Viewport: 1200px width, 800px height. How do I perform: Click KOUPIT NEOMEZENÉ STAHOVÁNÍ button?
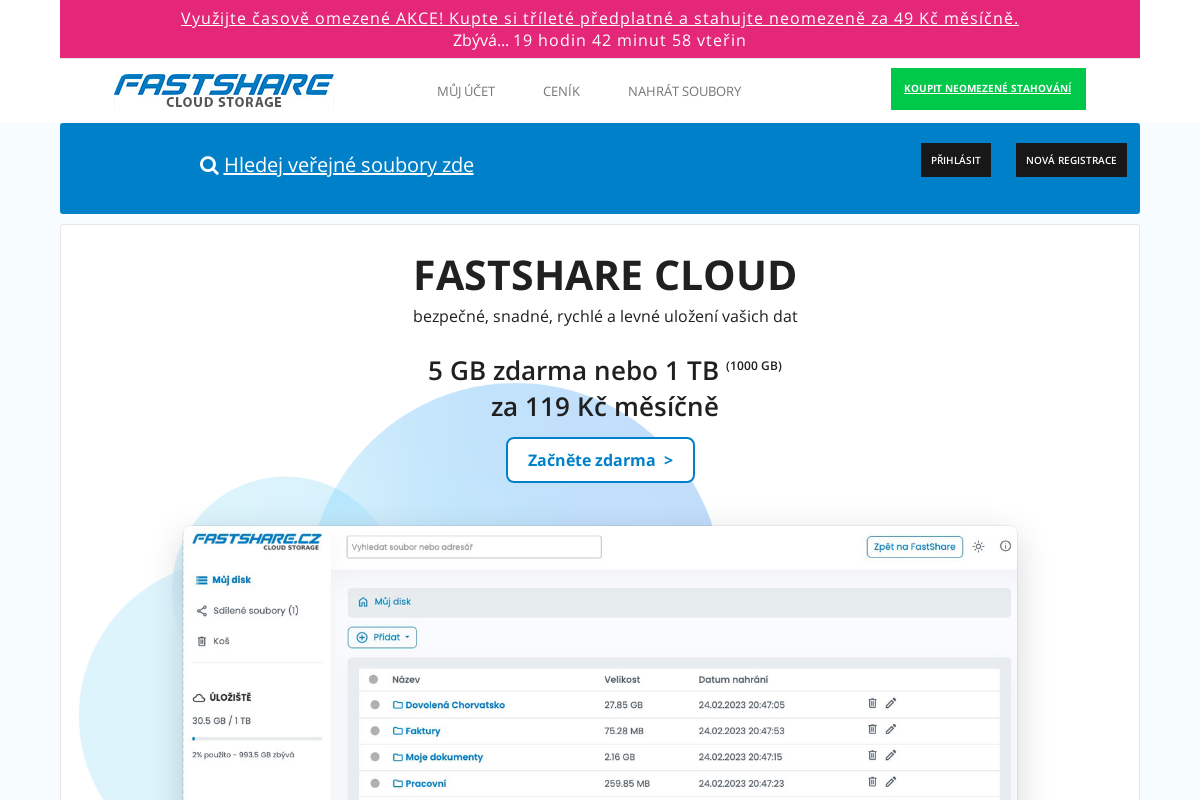[x=988, y=89]
